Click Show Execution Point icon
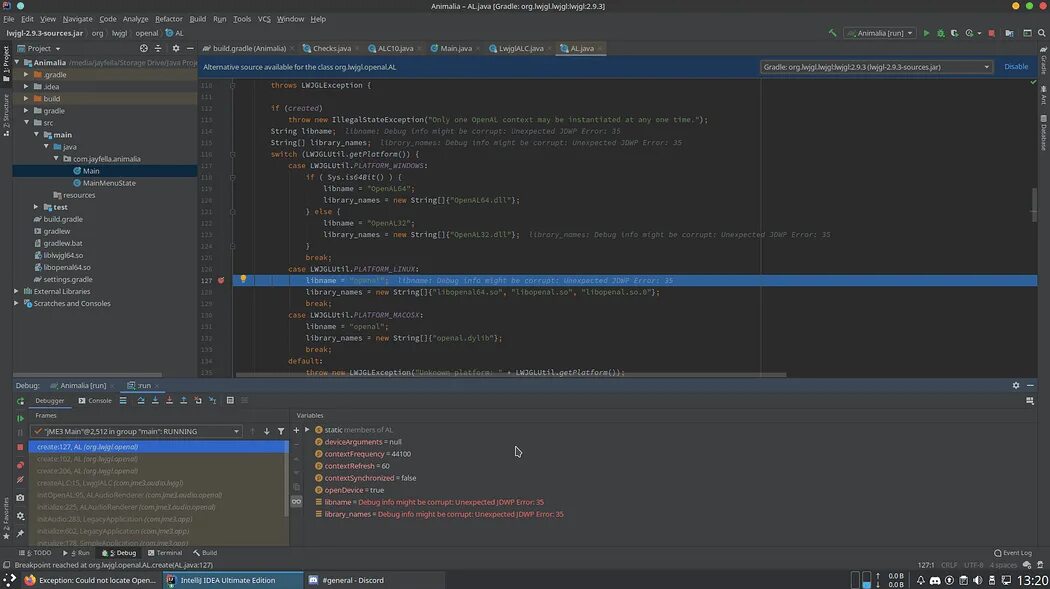1050x589 pixels. [123, 400]
